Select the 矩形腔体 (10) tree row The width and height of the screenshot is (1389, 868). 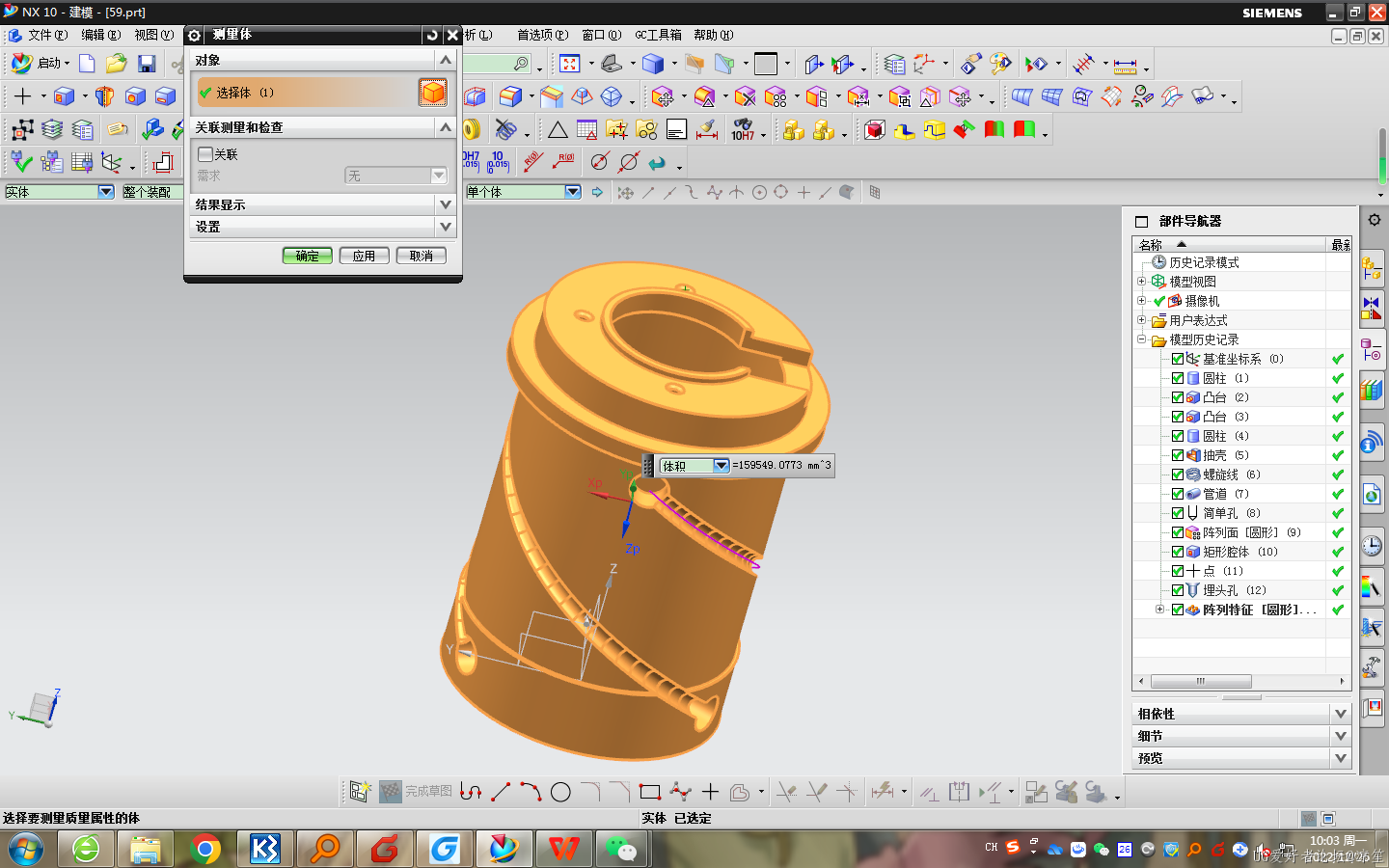(x=1240, y=552)
